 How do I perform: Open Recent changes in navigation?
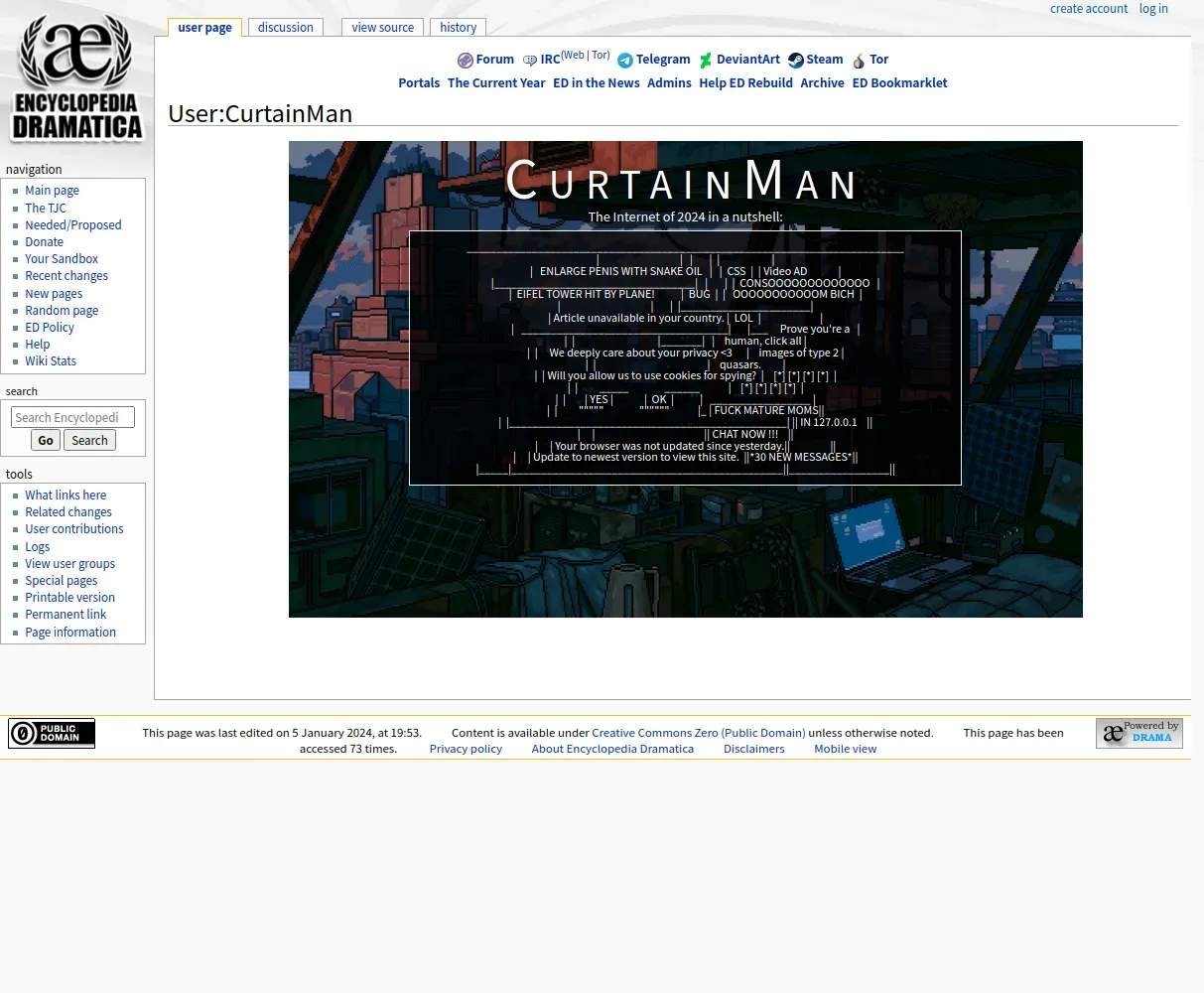tap(67, 276)
